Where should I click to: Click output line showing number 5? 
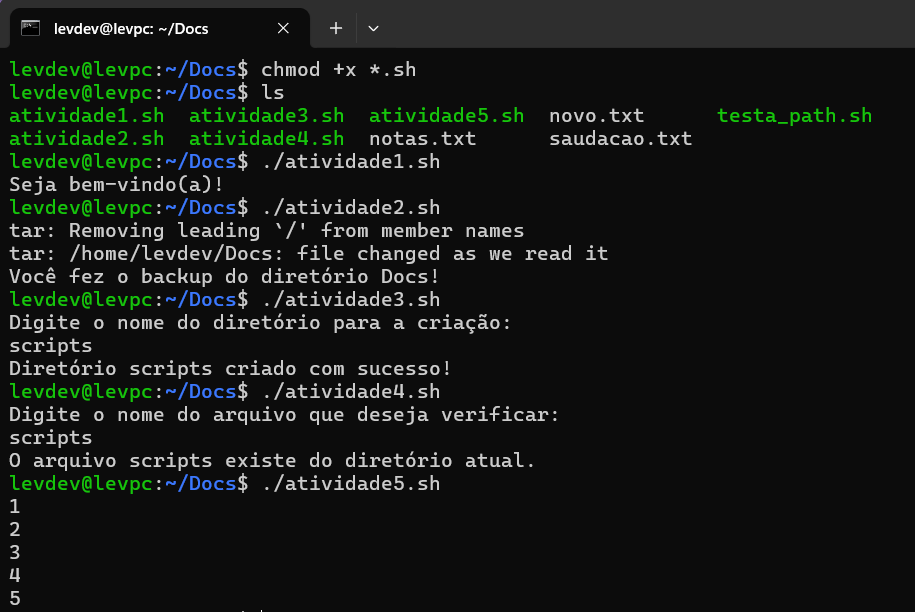[x=15, y=599]
